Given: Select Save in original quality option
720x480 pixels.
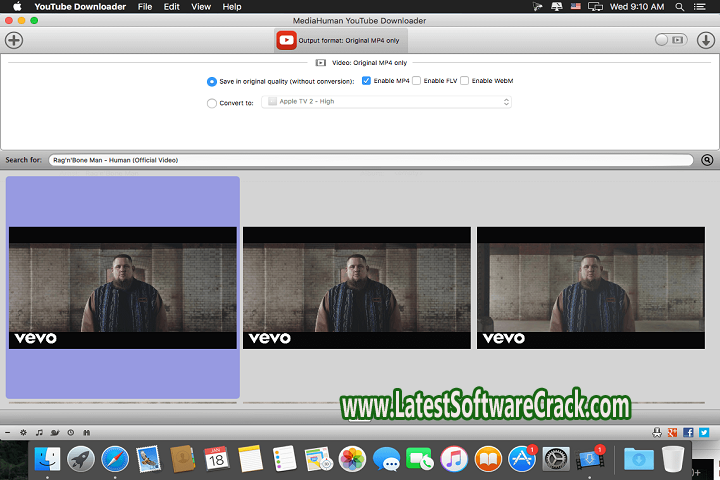Looking at the screenshot, I should (x=212, y=82).
